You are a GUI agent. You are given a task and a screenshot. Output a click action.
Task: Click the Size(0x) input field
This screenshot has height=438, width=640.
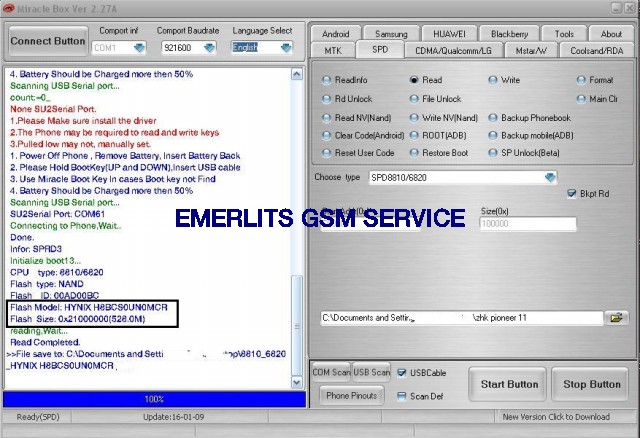pyautogui.click(x=528, y=224)
